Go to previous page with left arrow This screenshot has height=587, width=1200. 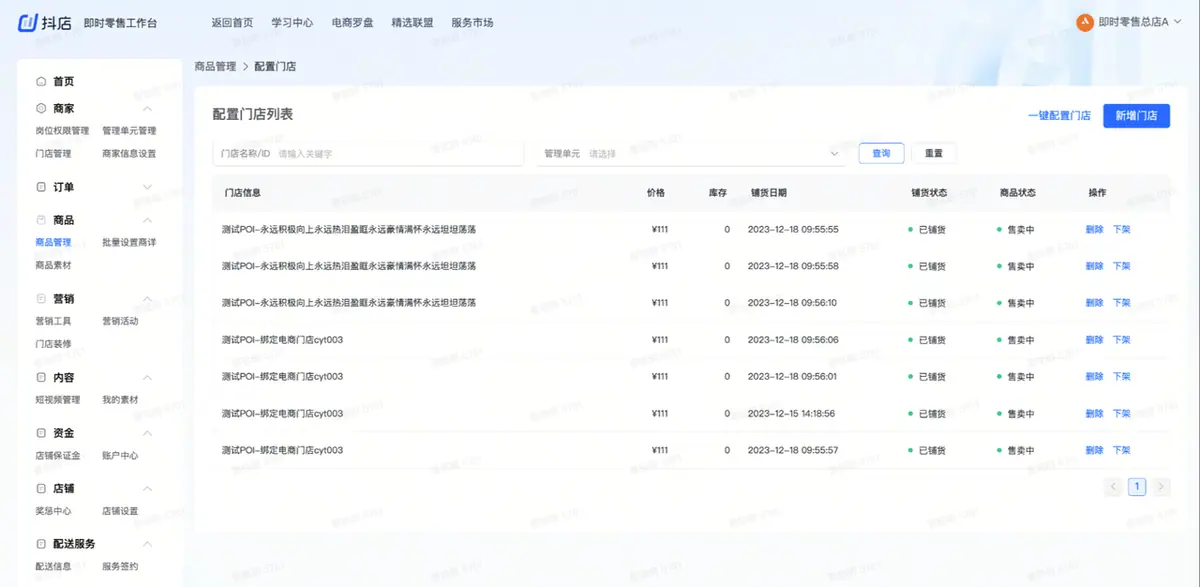coord(1114,487)
